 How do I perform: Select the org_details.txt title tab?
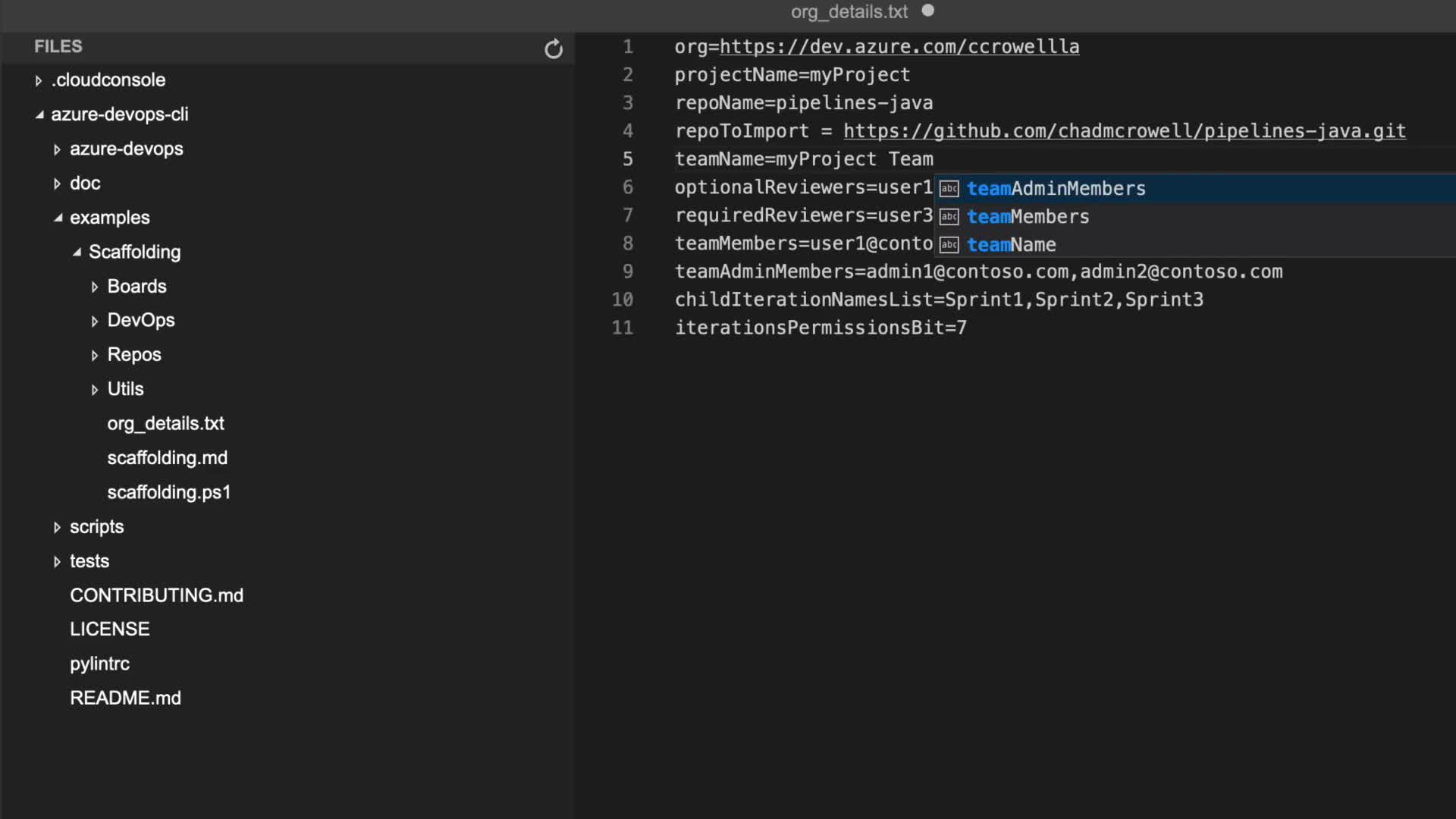[849, 11]
